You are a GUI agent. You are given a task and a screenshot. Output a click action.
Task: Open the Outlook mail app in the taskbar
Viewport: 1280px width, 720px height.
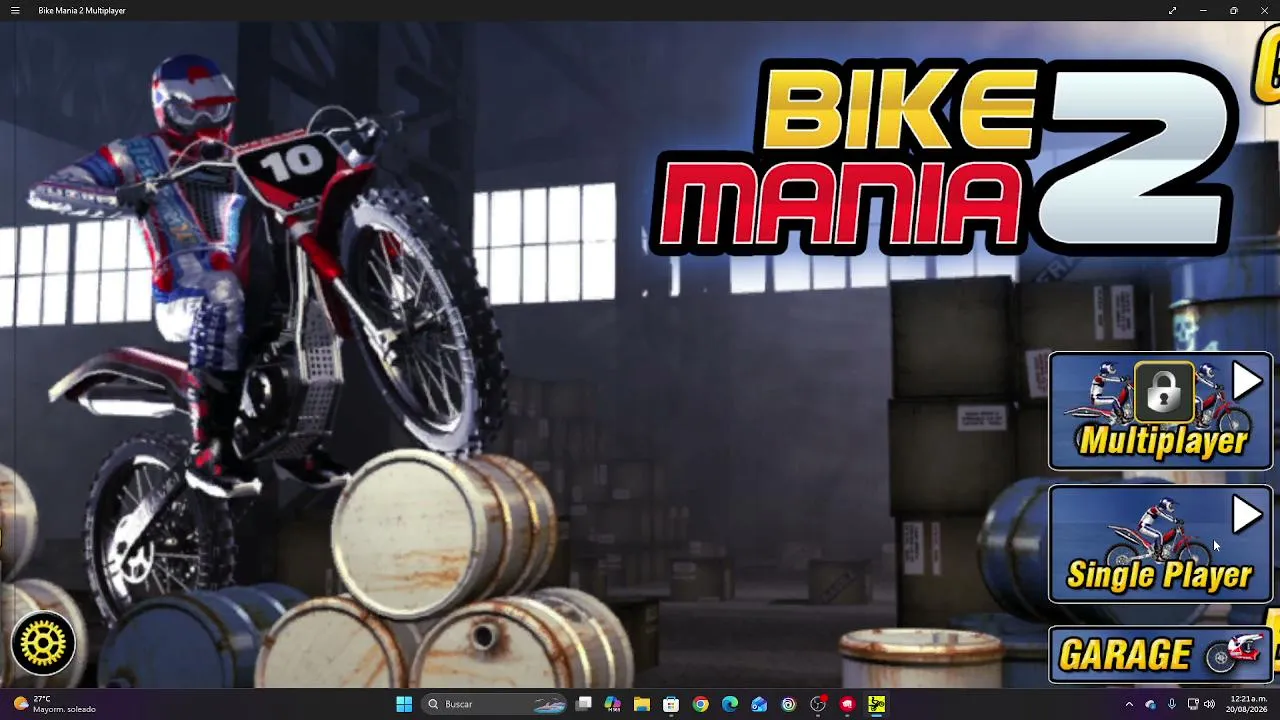pos(759,704)
